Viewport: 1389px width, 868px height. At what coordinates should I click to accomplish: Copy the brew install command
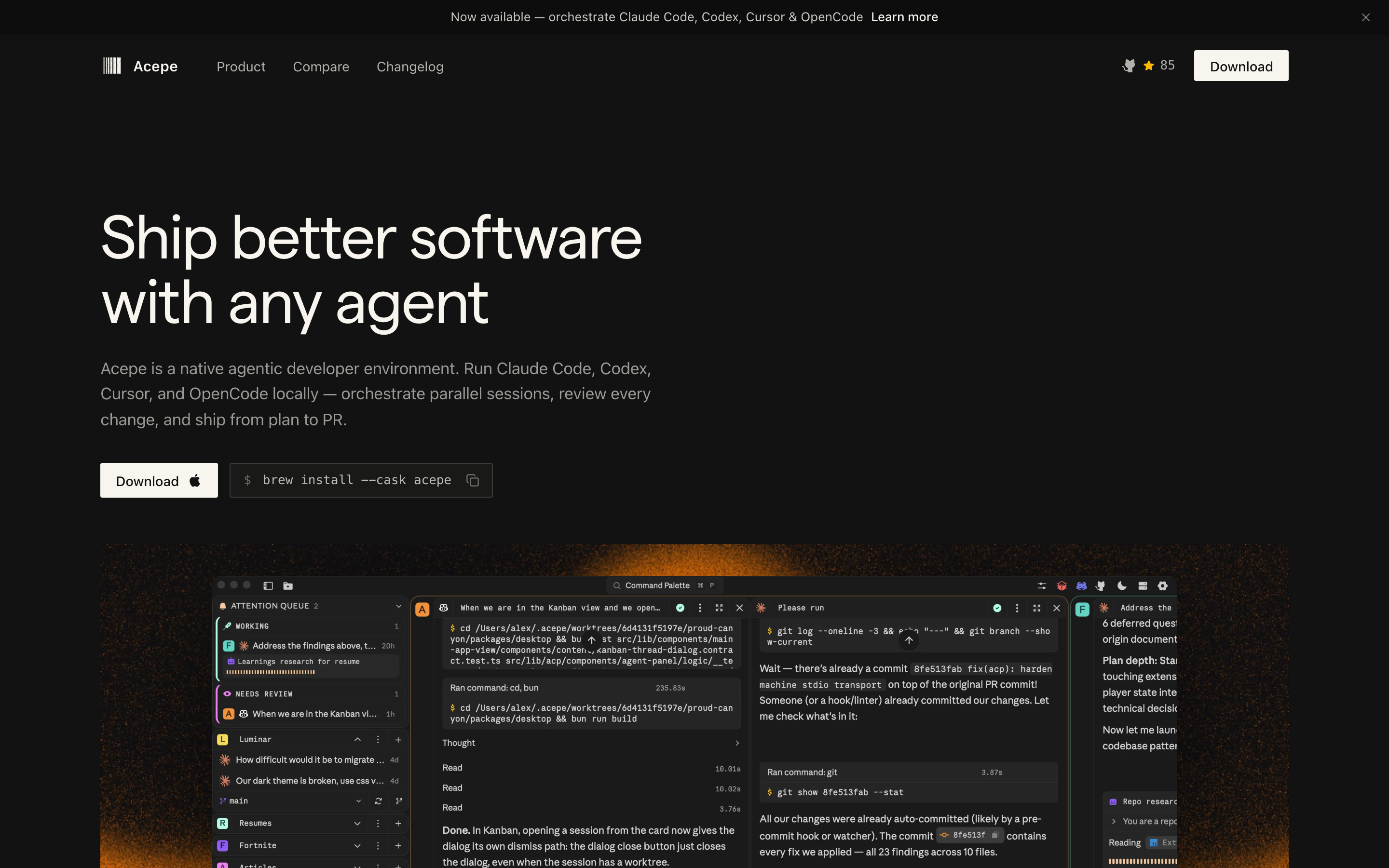(x=472, y=480)
